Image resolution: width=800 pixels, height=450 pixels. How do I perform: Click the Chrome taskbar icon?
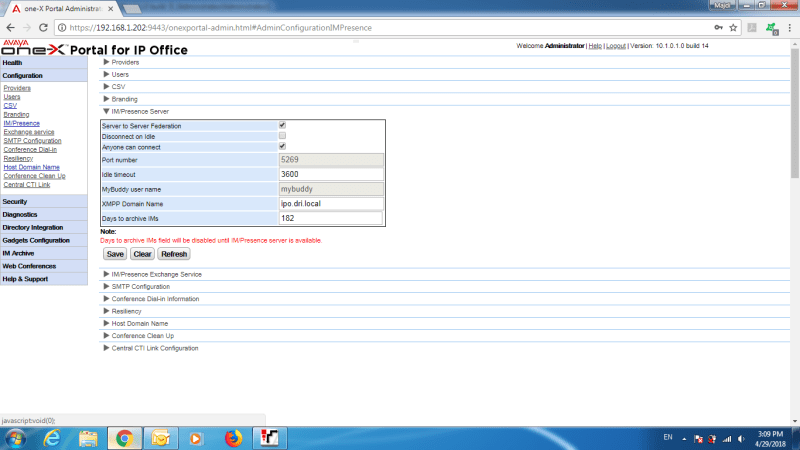click(124, 438)
